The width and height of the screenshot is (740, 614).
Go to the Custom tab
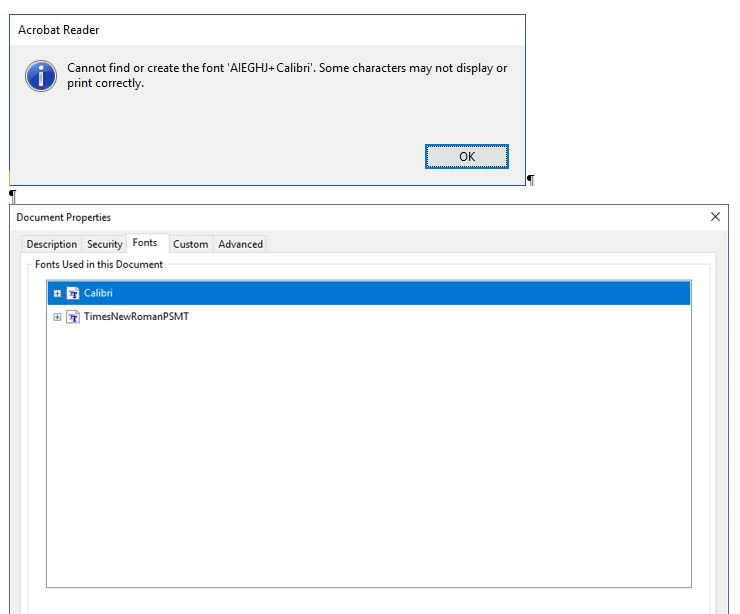[191, 244]
